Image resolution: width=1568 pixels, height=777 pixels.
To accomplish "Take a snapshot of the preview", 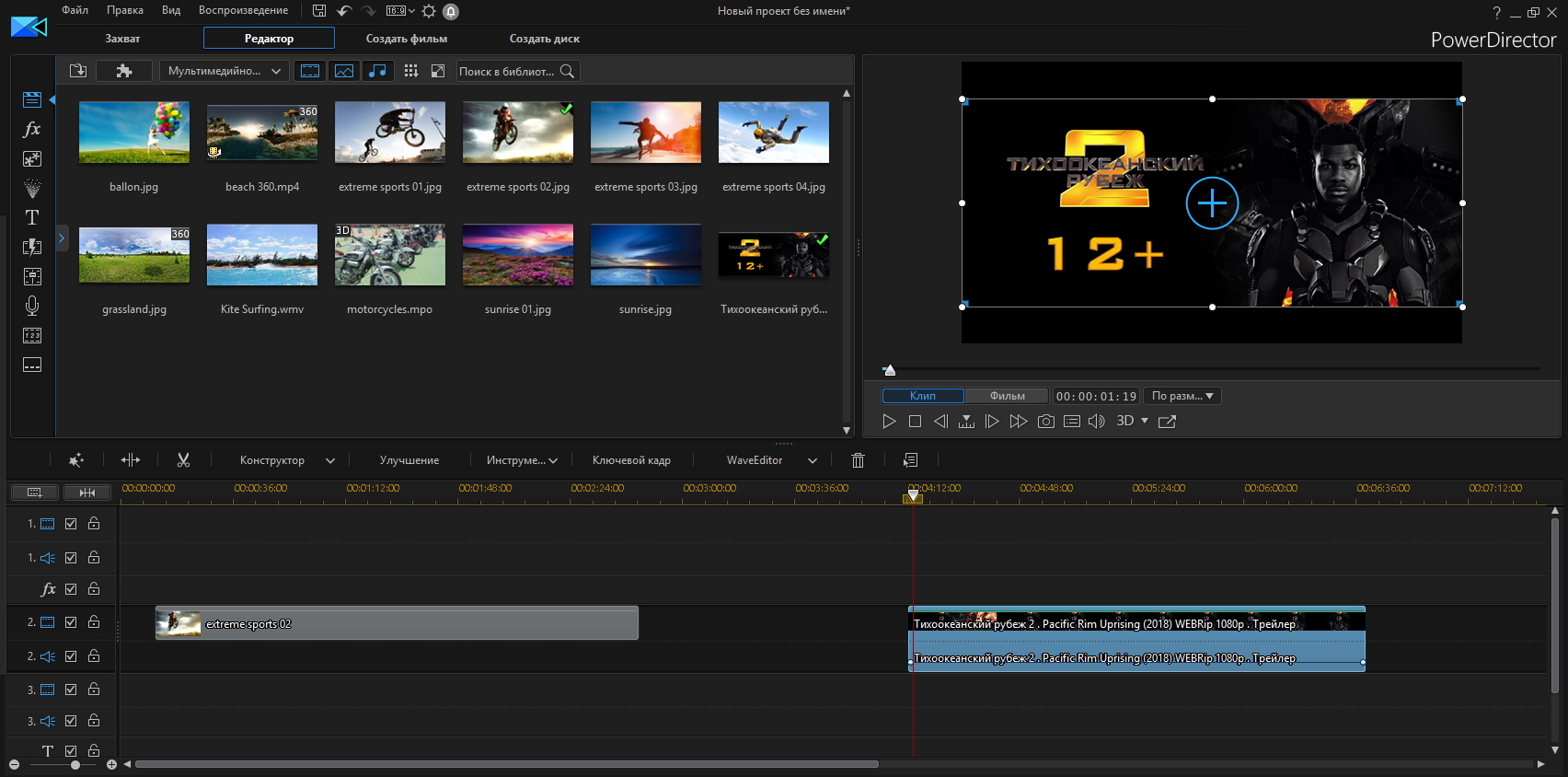I will [1046, 422].
